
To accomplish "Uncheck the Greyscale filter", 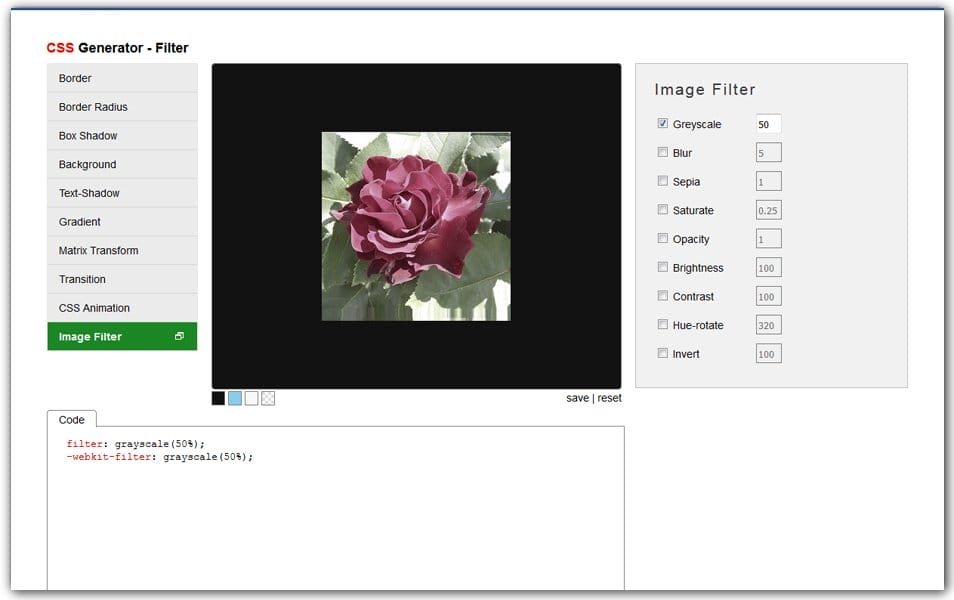I will tap(662, 124).
